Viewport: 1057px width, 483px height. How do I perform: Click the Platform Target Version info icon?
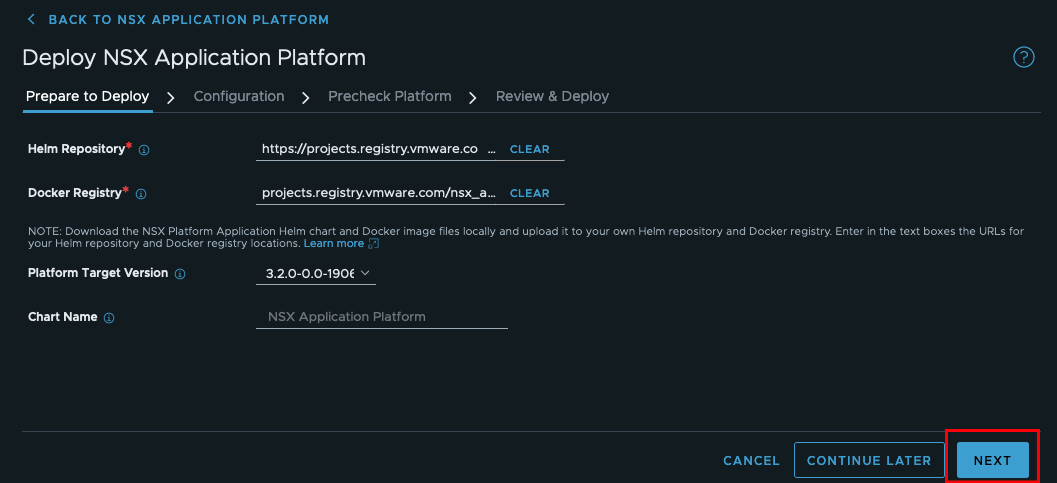coord(180,274)
